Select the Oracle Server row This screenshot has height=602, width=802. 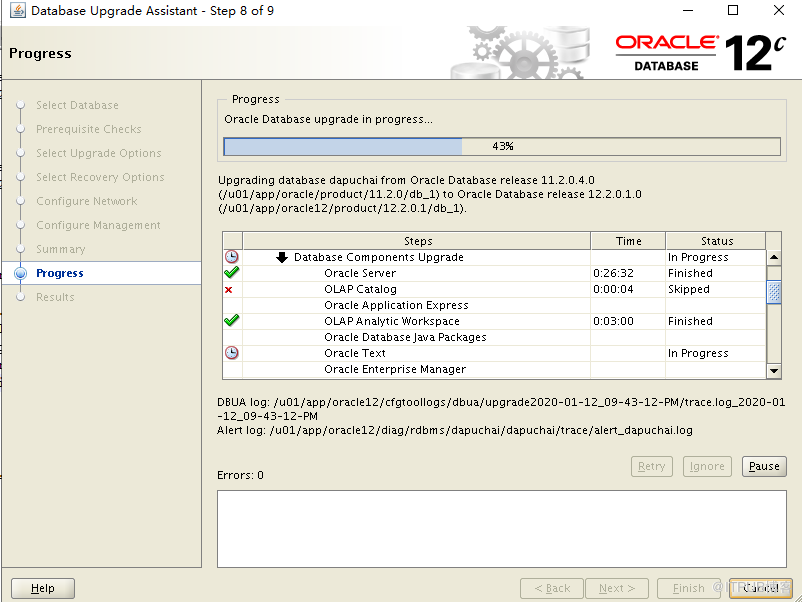[494, 273]
